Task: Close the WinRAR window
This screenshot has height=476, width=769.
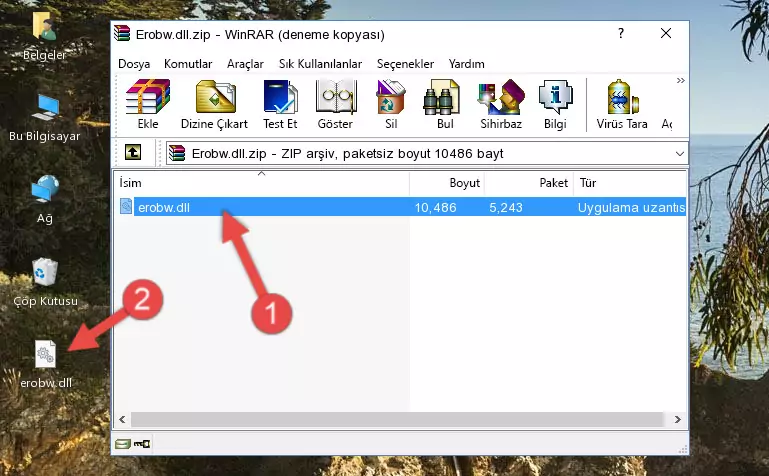Action: point(666,33)
